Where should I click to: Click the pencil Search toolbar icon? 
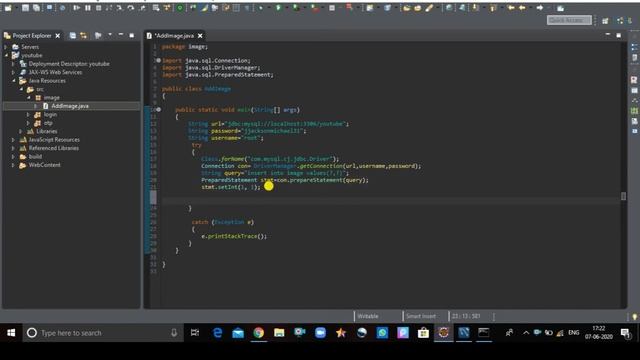(x=429, y=8)
